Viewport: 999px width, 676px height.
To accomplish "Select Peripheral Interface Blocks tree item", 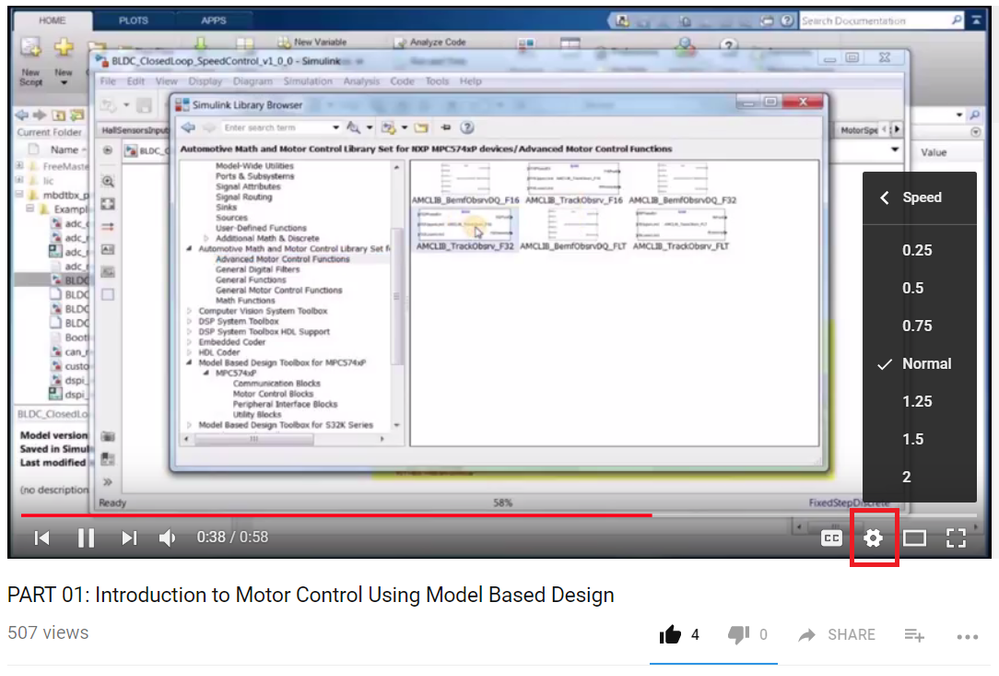I will pos(285,404).
